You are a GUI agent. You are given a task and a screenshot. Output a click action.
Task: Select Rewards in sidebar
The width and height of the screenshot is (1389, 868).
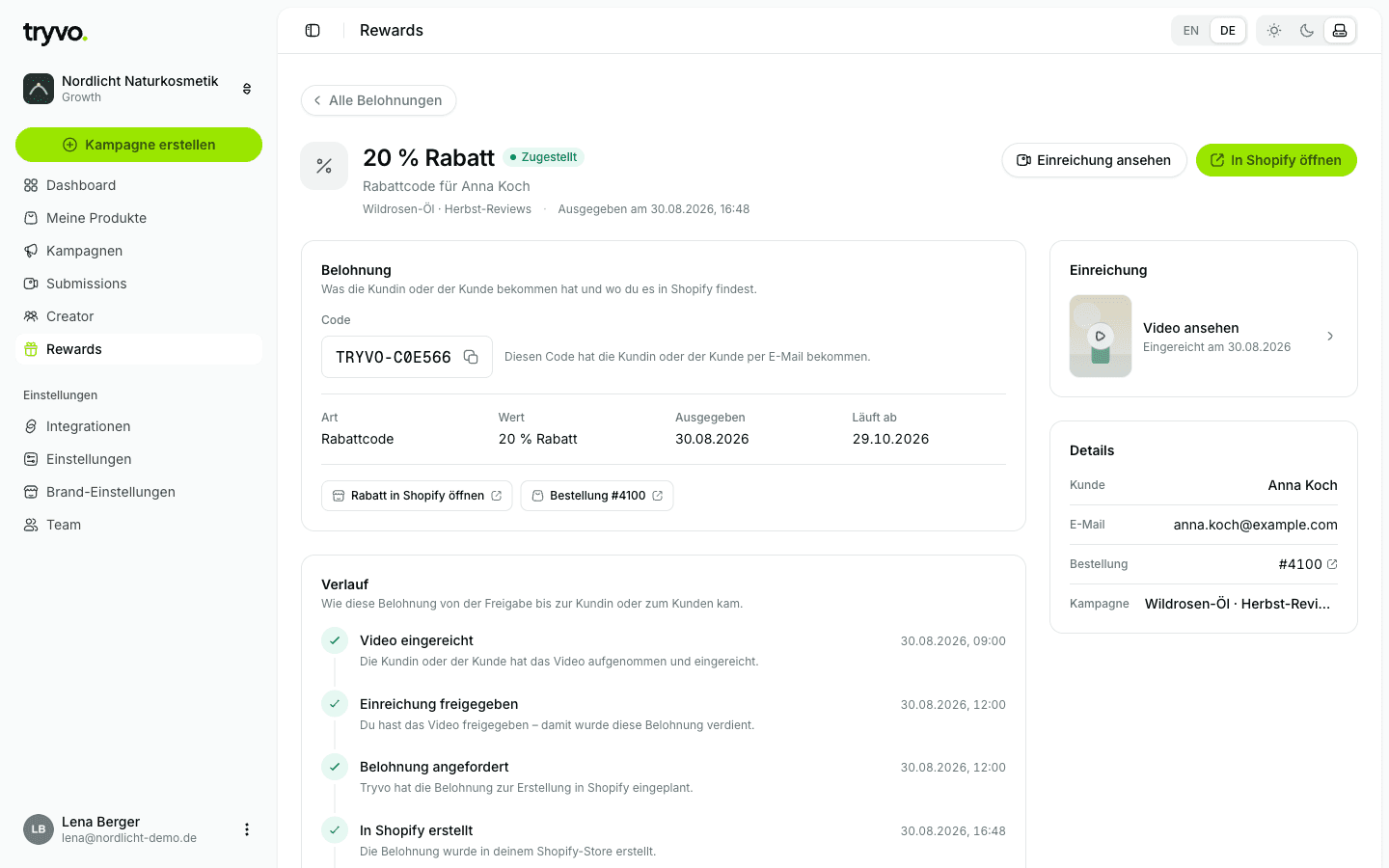click(139, 349)
